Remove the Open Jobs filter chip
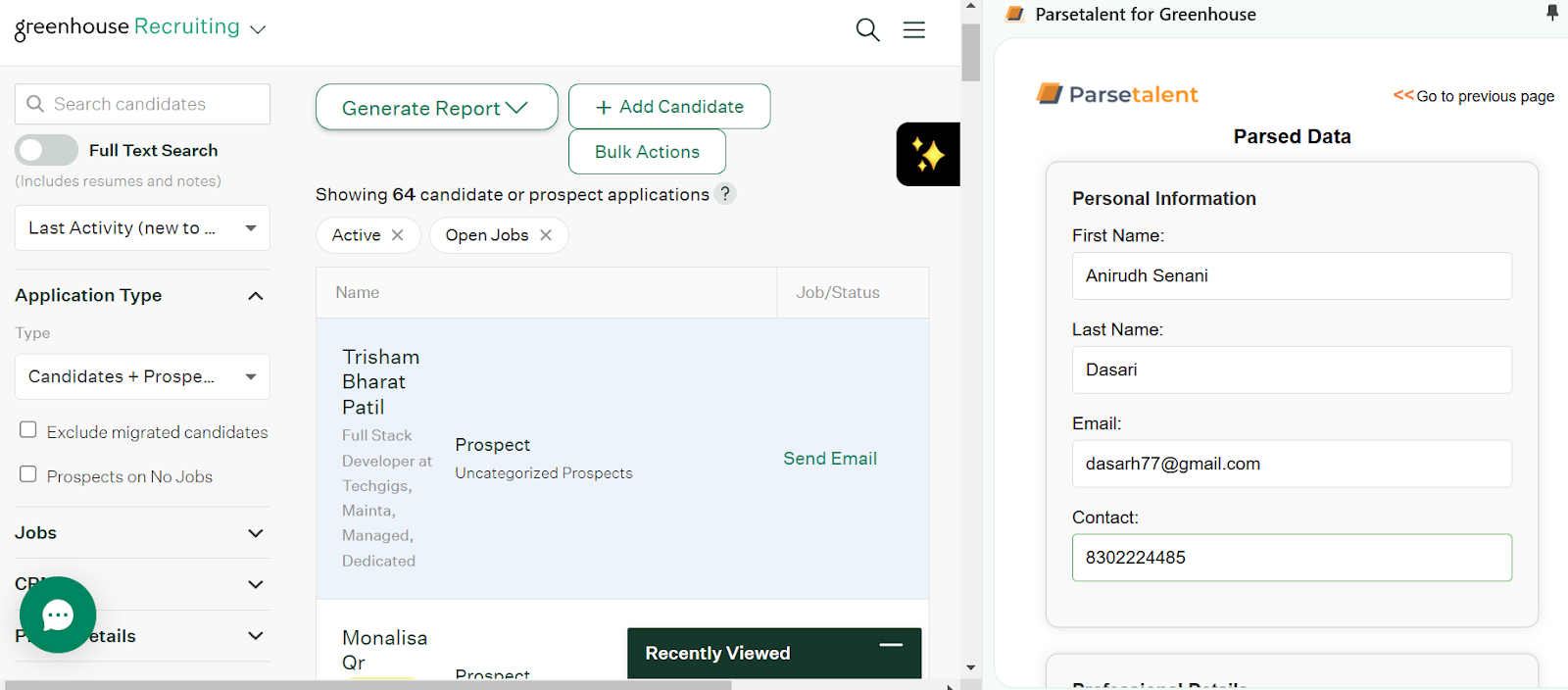Image resolution: width=1568 pixels, height=690 pixels. click(x=546, y=235)
